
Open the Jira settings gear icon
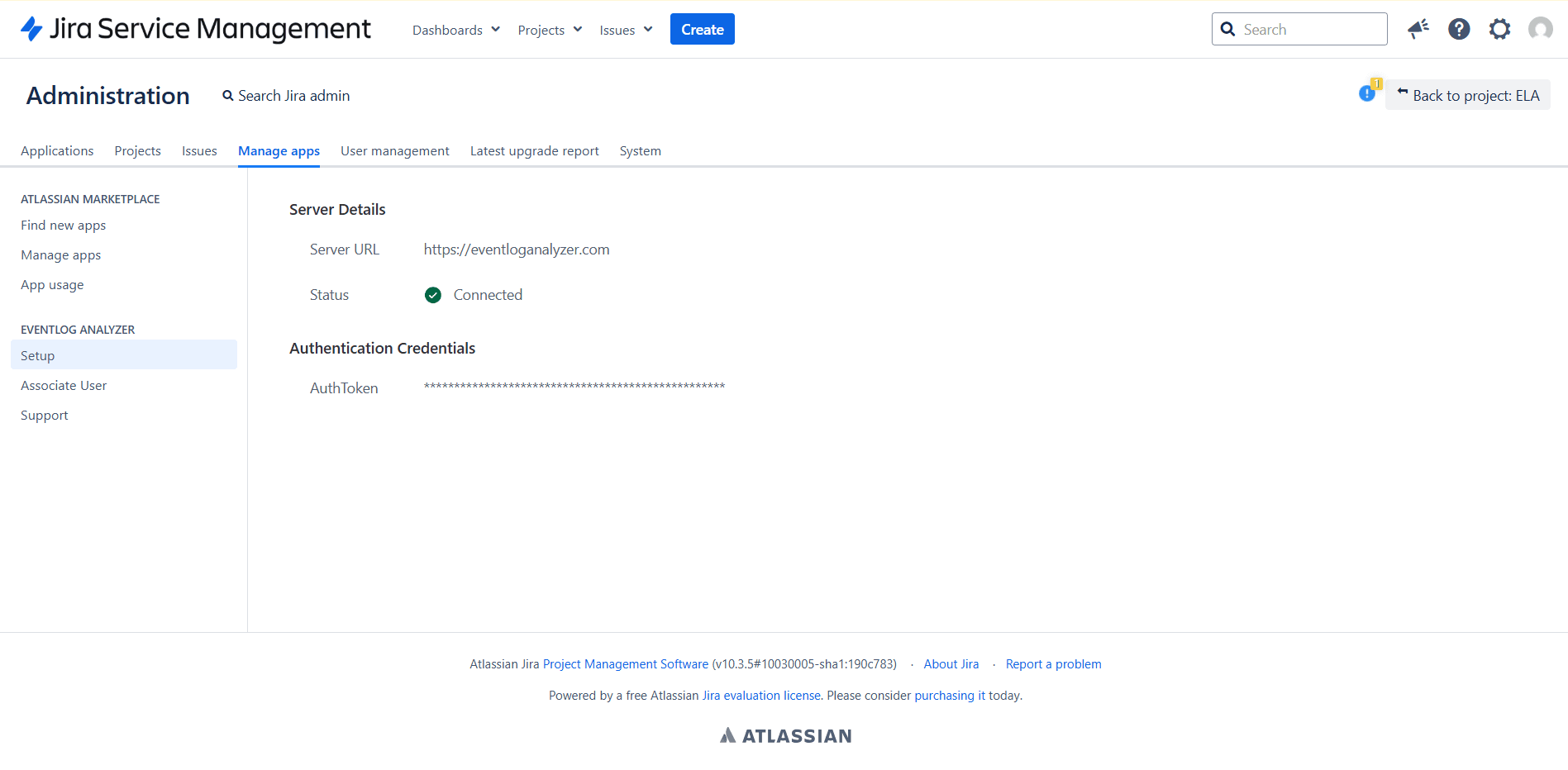tap(1499, 29)
